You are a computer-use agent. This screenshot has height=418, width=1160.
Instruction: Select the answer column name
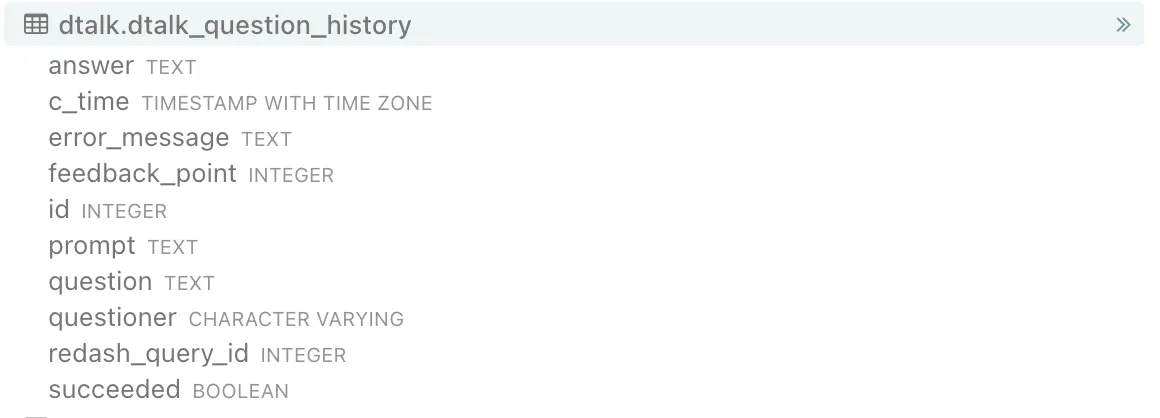[x=91, y=67]
